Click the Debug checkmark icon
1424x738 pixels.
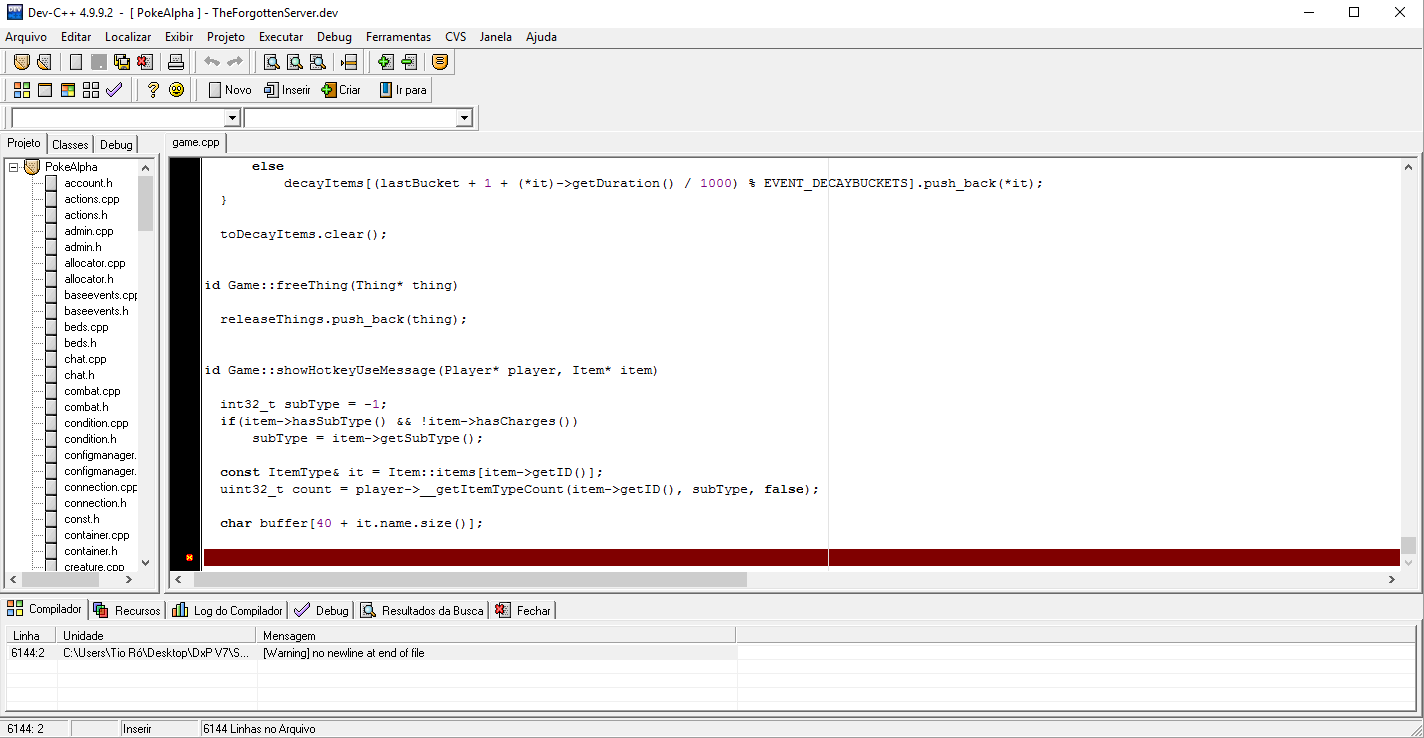114,90
